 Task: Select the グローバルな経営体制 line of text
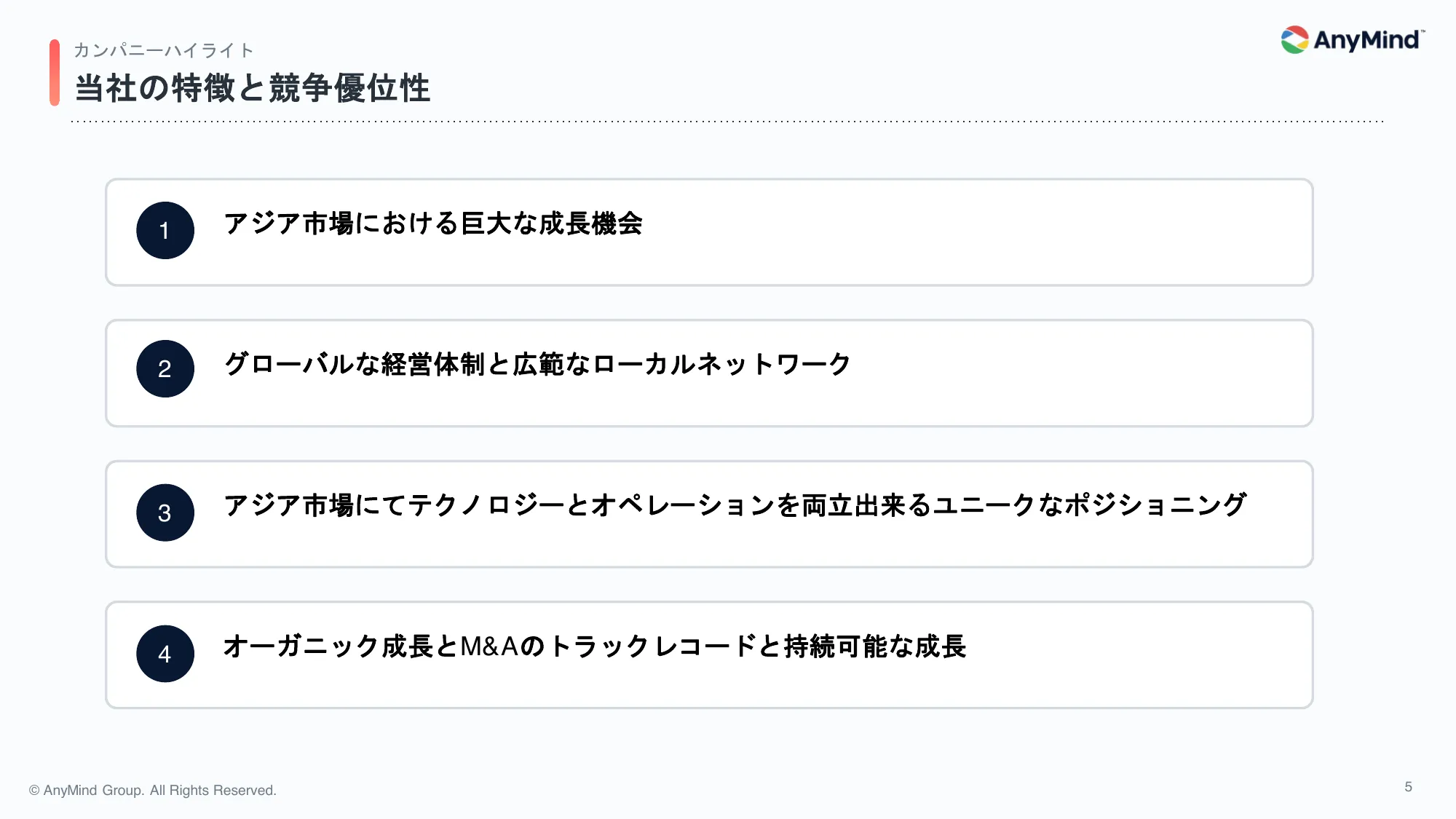(x=537, y=364)
